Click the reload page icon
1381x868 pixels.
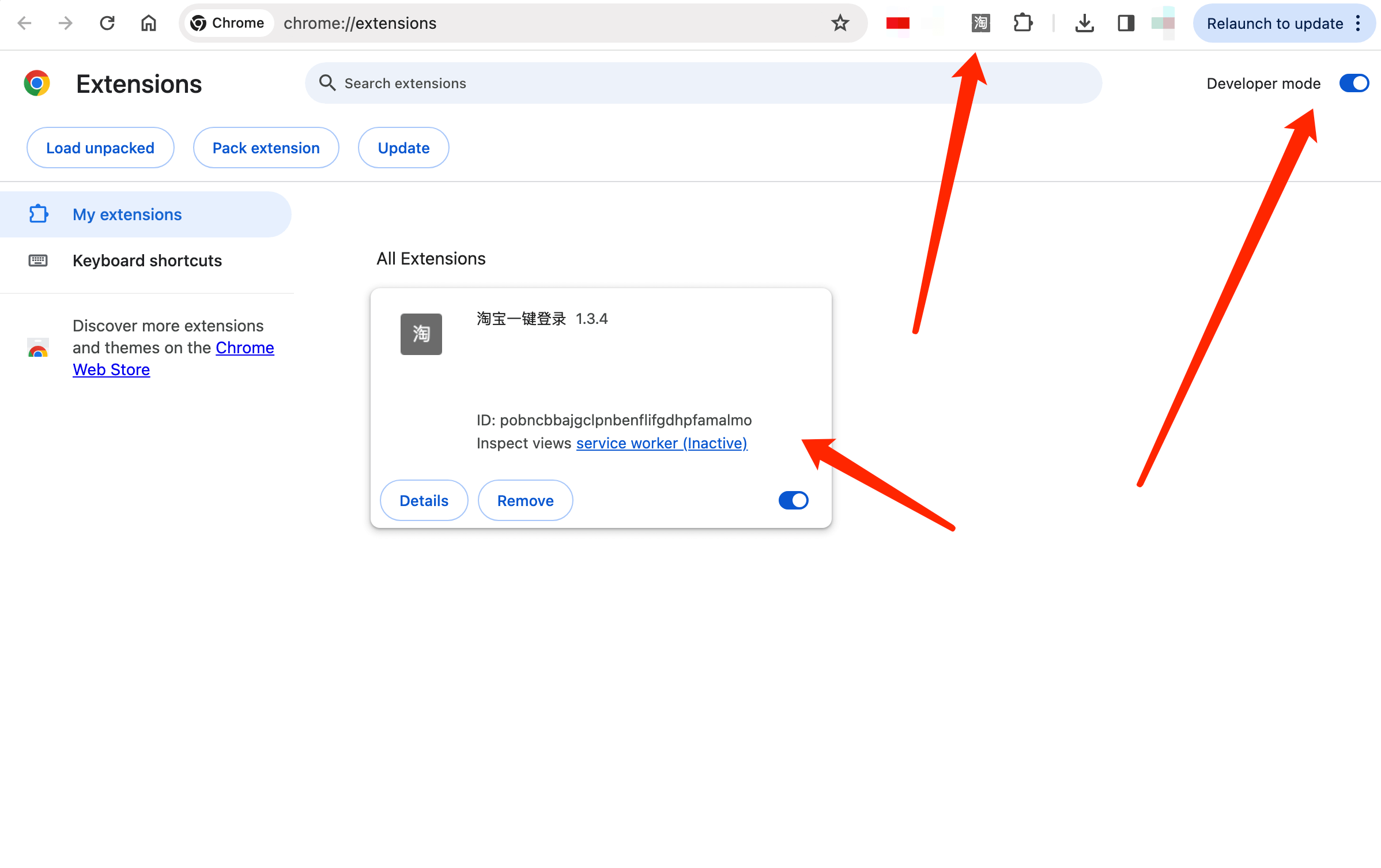coord(107,23)
